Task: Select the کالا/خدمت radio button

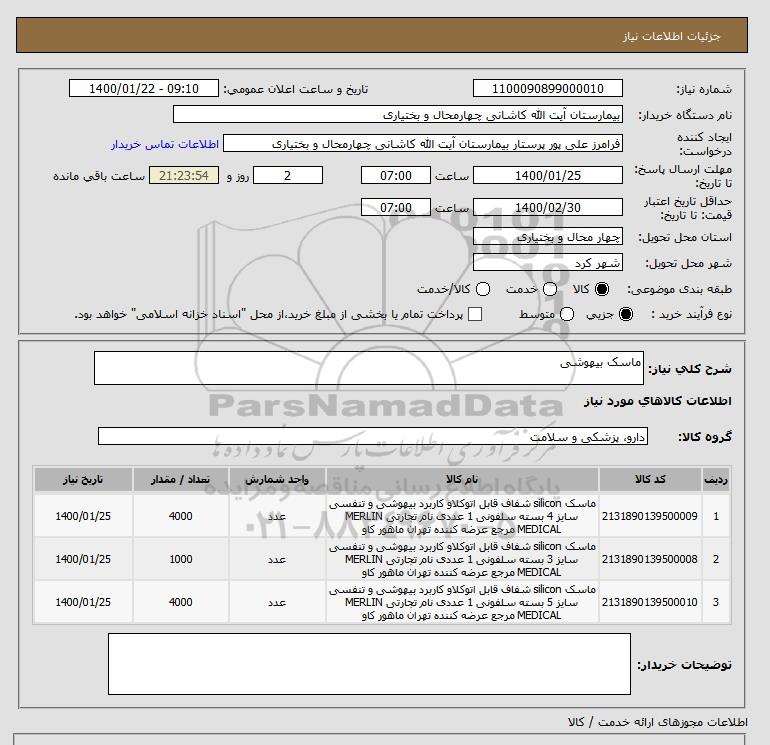Action: [x=483, y=289]
